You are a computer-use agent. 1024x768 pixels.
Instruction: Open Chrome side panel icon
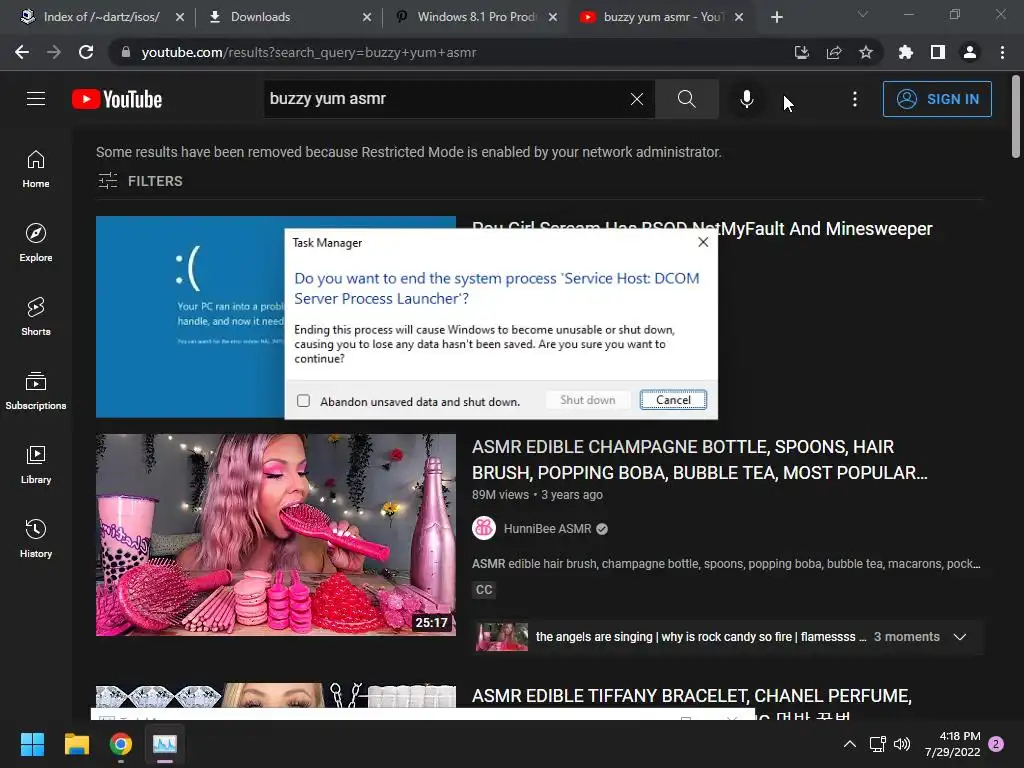point(938,52)
